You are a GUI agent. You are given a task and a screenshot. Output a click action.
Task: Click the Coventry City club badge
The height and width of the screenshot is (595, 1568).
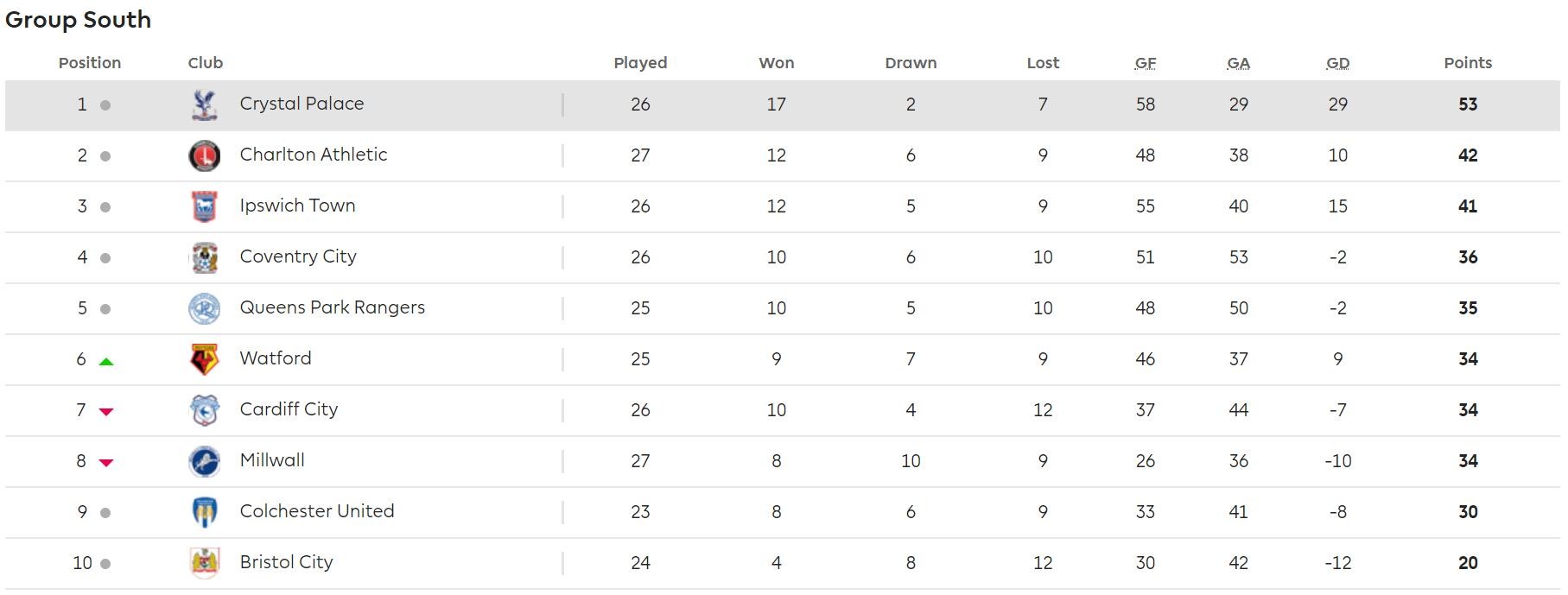pos(204,257)
